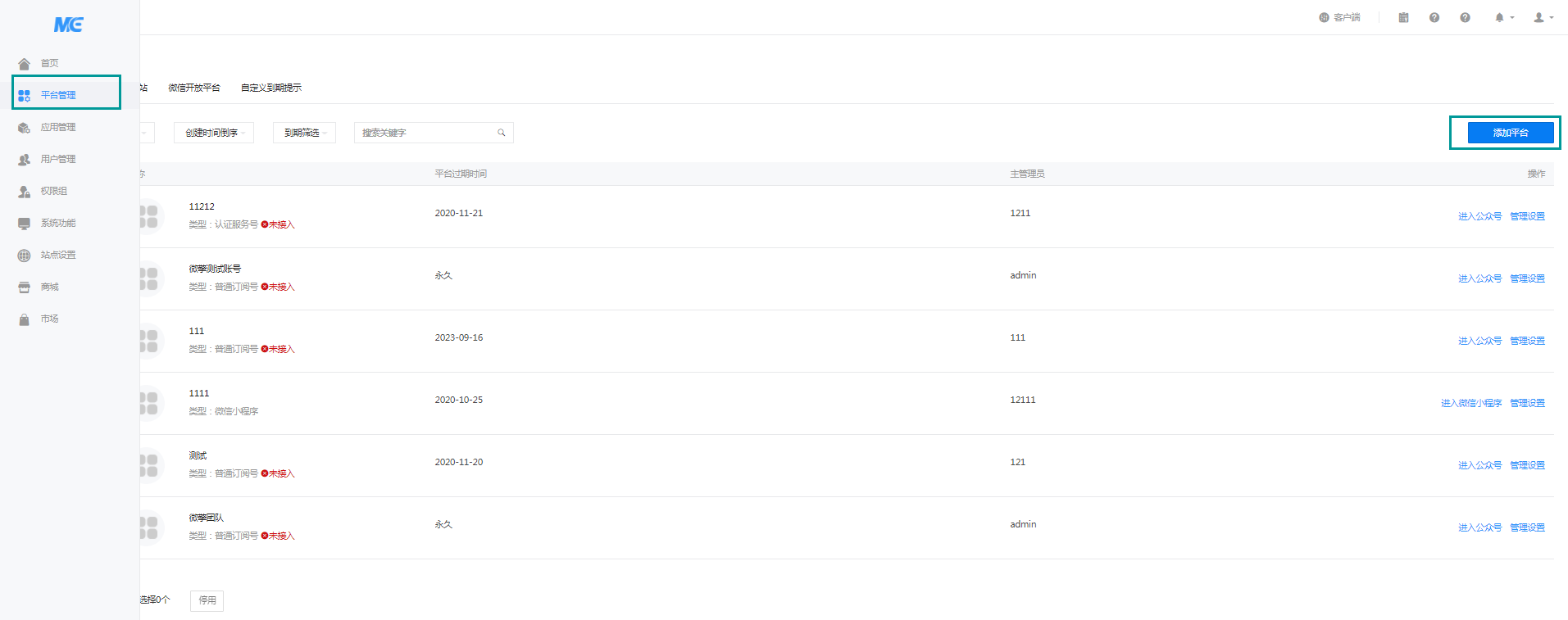Open 权限组 in the sidebar
The width and height of the screenshot is (1568, 620).
[x=53, y=191]
